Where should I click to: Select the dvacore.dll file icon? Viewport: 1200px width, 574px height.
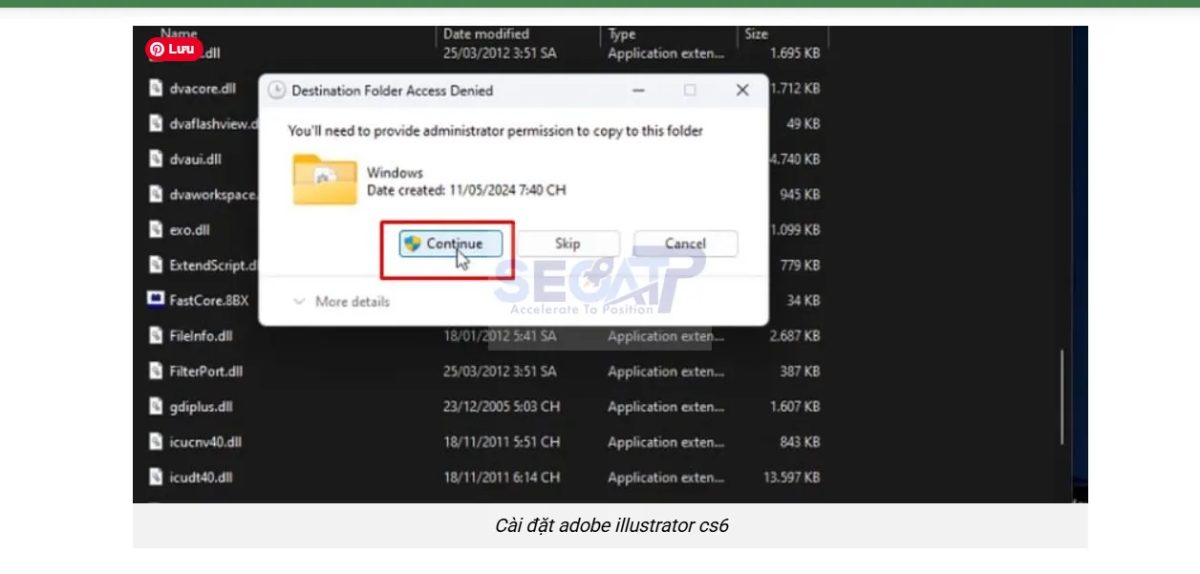(x=155, y=88)
